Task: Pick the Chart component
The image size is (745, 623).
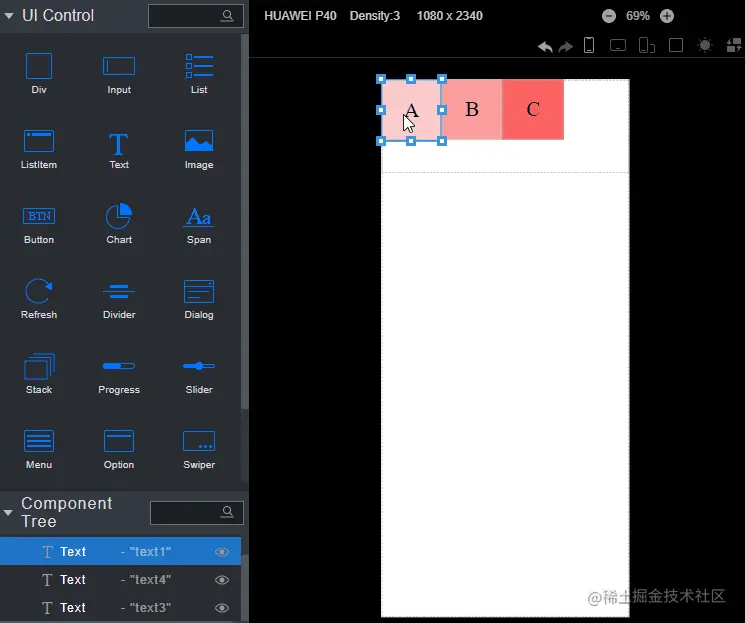Action: [119, 224]
